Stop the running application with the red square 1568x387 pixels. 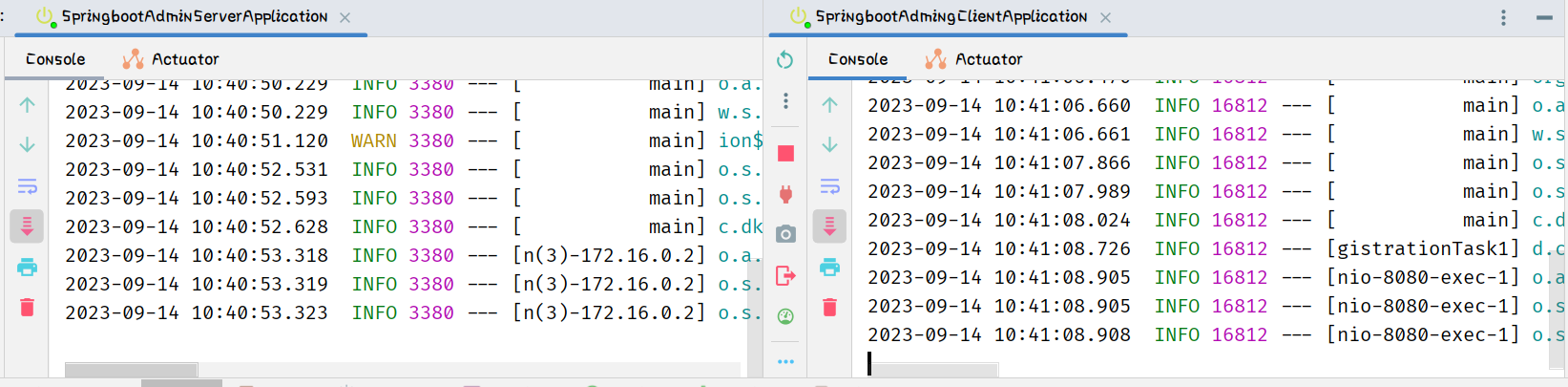(x=785, y=153)
